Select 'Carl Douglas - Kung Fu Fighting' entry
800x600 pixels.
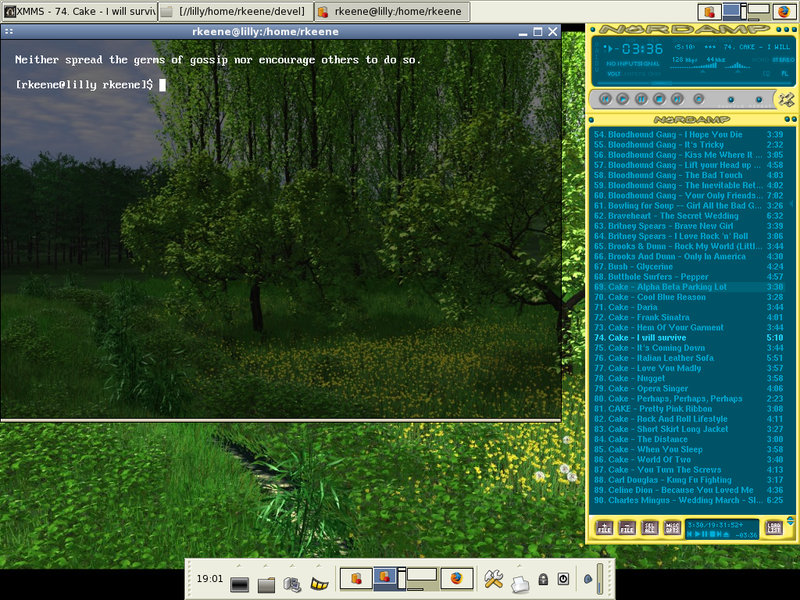(688, 480)
